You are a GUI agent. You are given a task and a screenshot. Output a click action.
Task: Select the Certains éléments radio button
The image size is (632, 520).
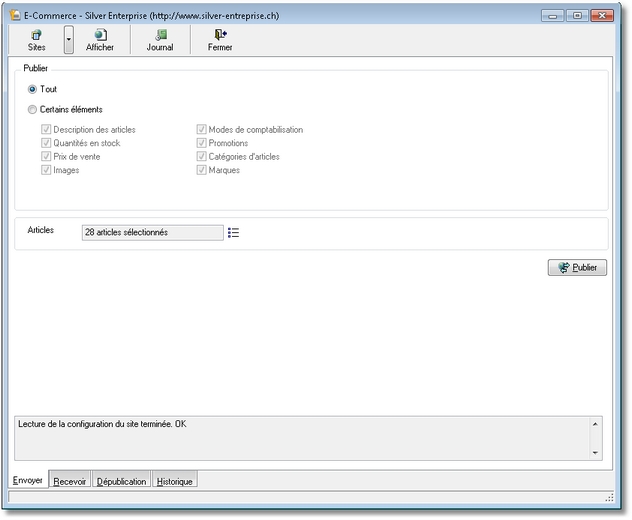pyautogui.click(x=33, y=110)
